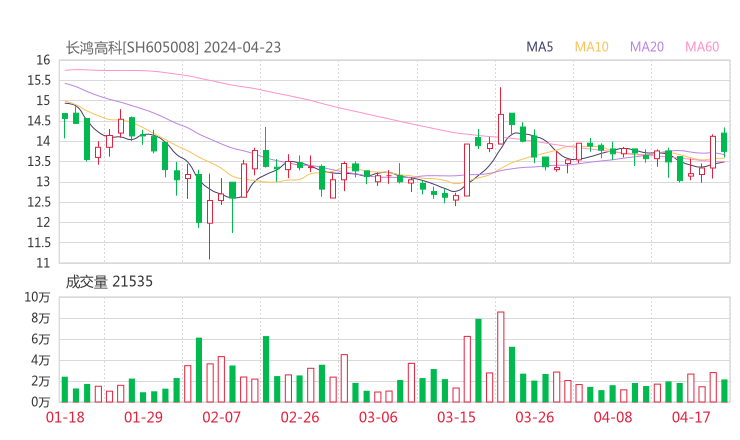
Task: Click the 2万 volume axis label
Action: tap(40, 381)
